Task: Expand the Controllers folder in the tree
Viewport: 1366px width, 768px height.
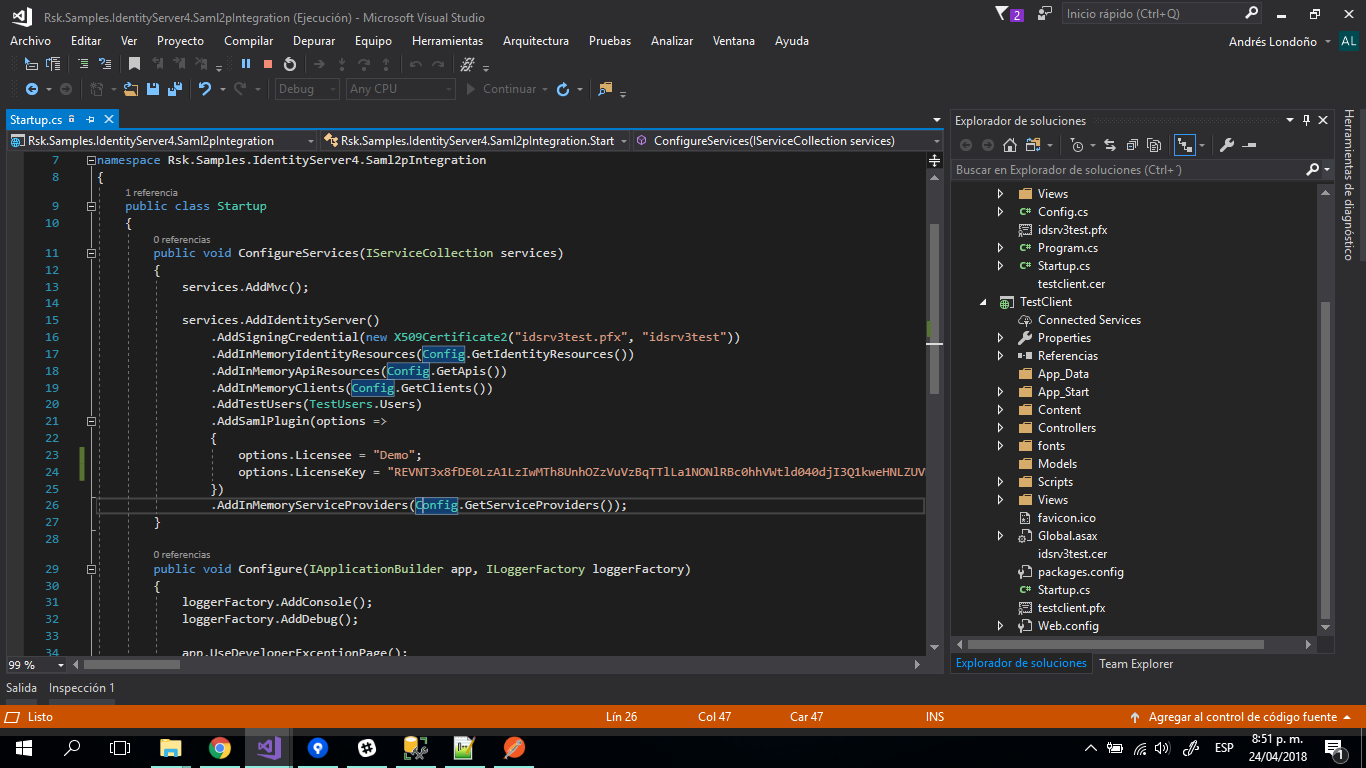Action: click(x=1000, y=428)
